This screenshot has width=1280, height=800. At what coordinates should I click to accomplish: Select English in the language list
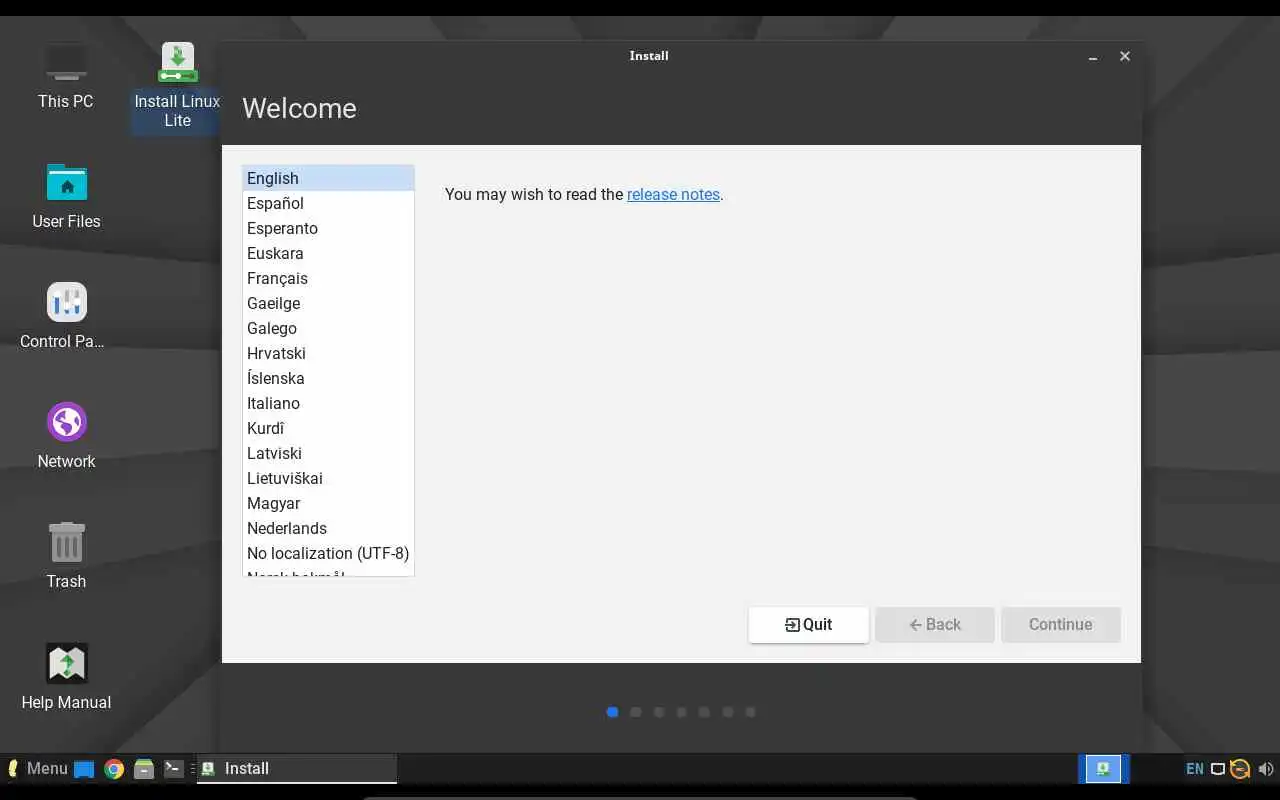(328, 178)
